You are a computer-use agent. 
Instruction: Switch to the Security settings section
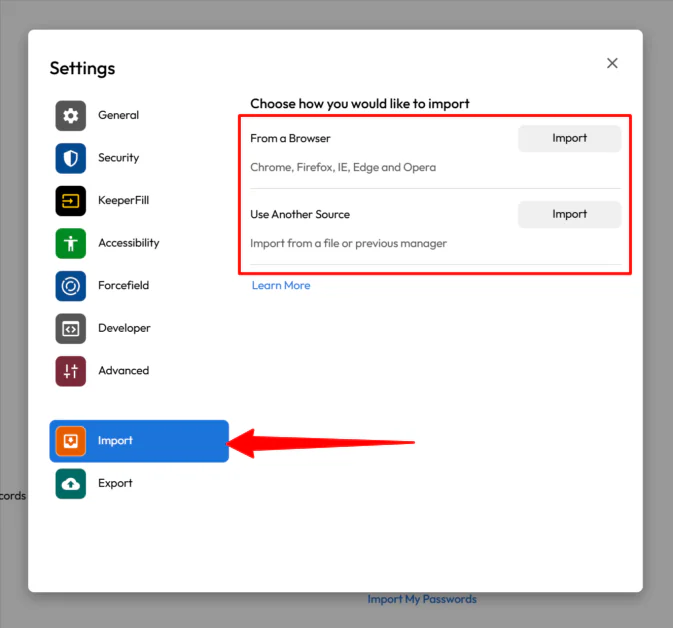point(139,158)
